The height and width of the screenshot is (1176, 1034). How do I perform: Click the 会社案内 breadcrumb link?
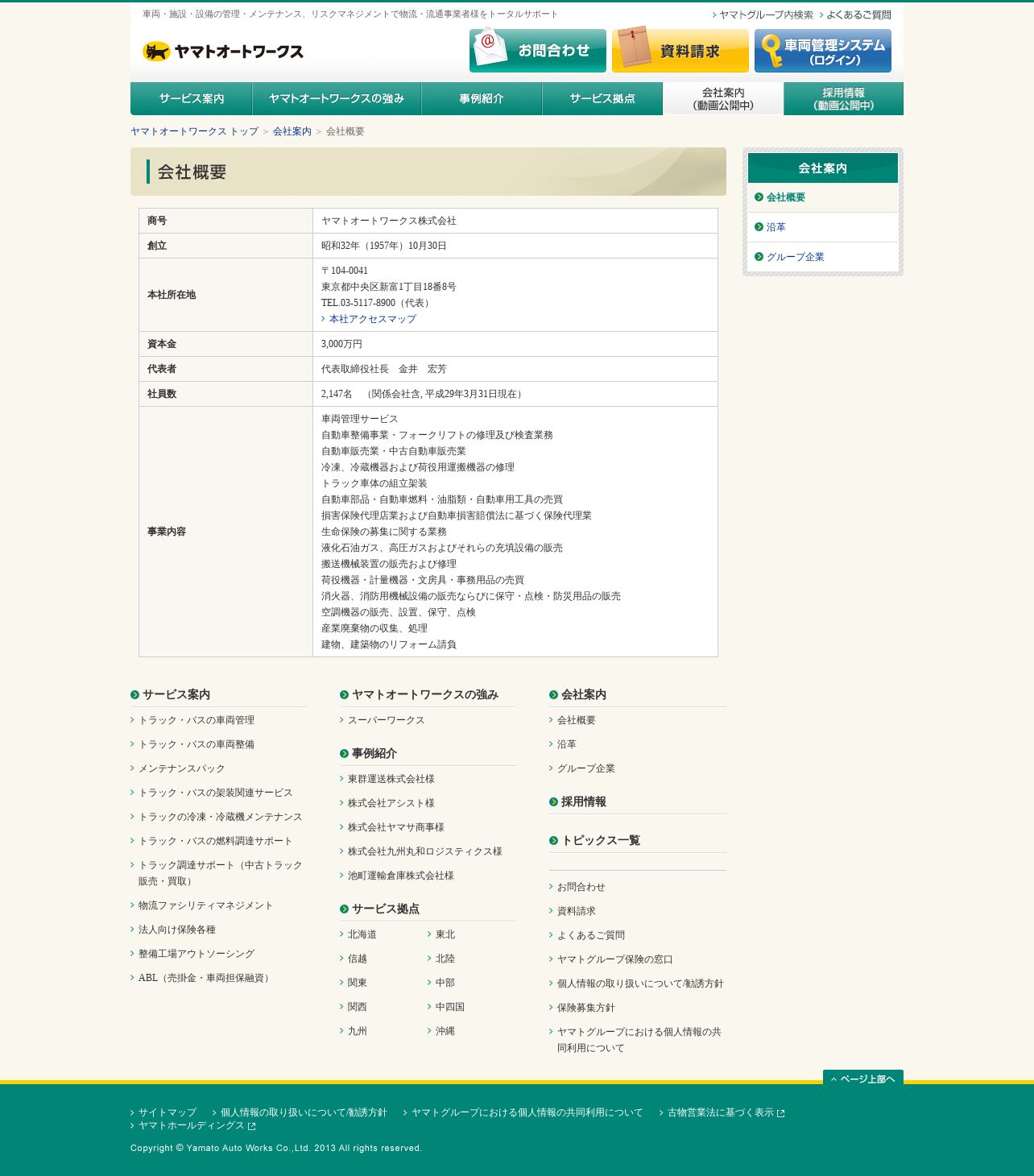click(x=292, y=131)
